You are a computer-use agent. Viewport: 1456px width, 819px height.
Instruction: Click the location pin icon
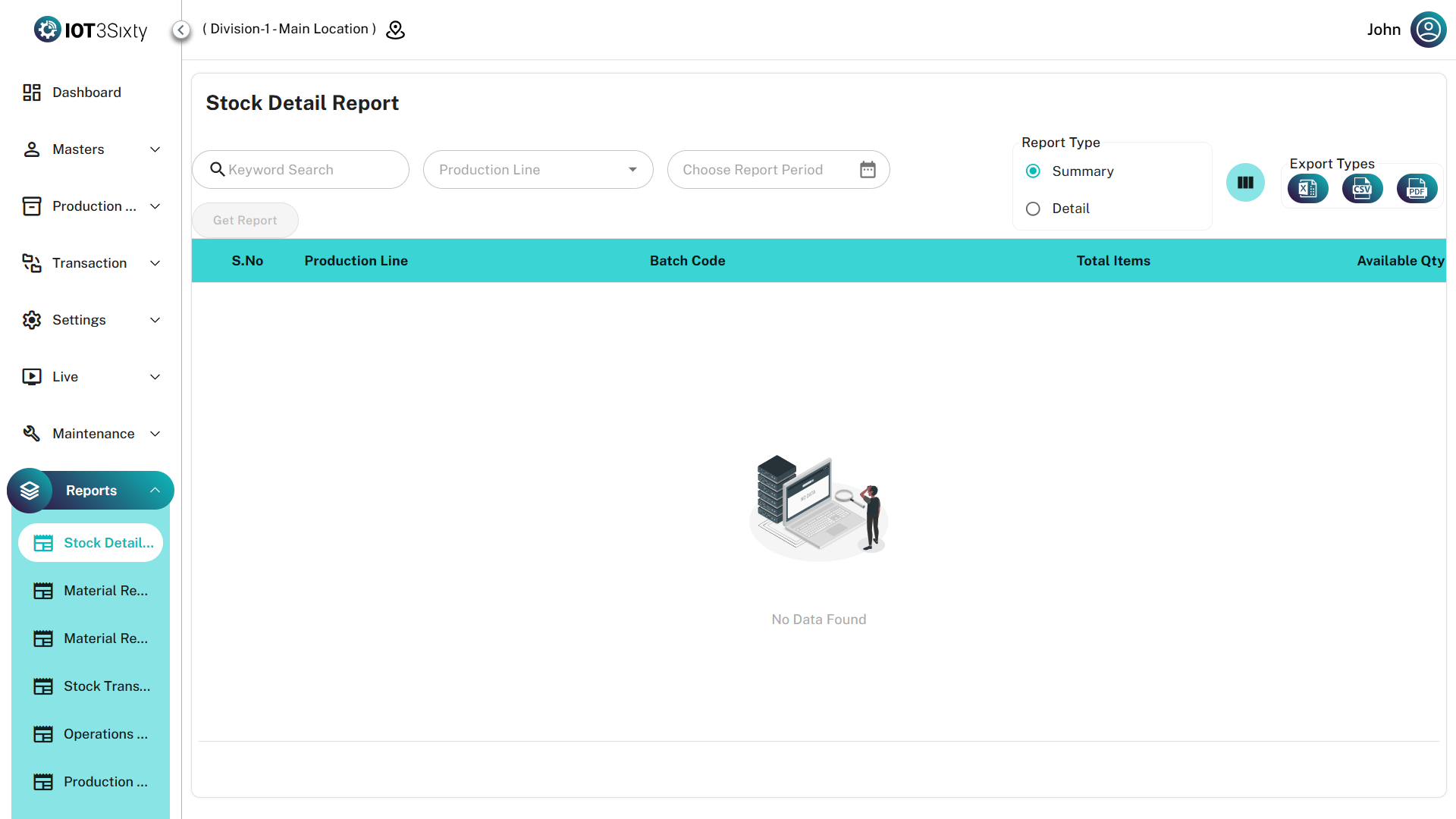(395, 30)
